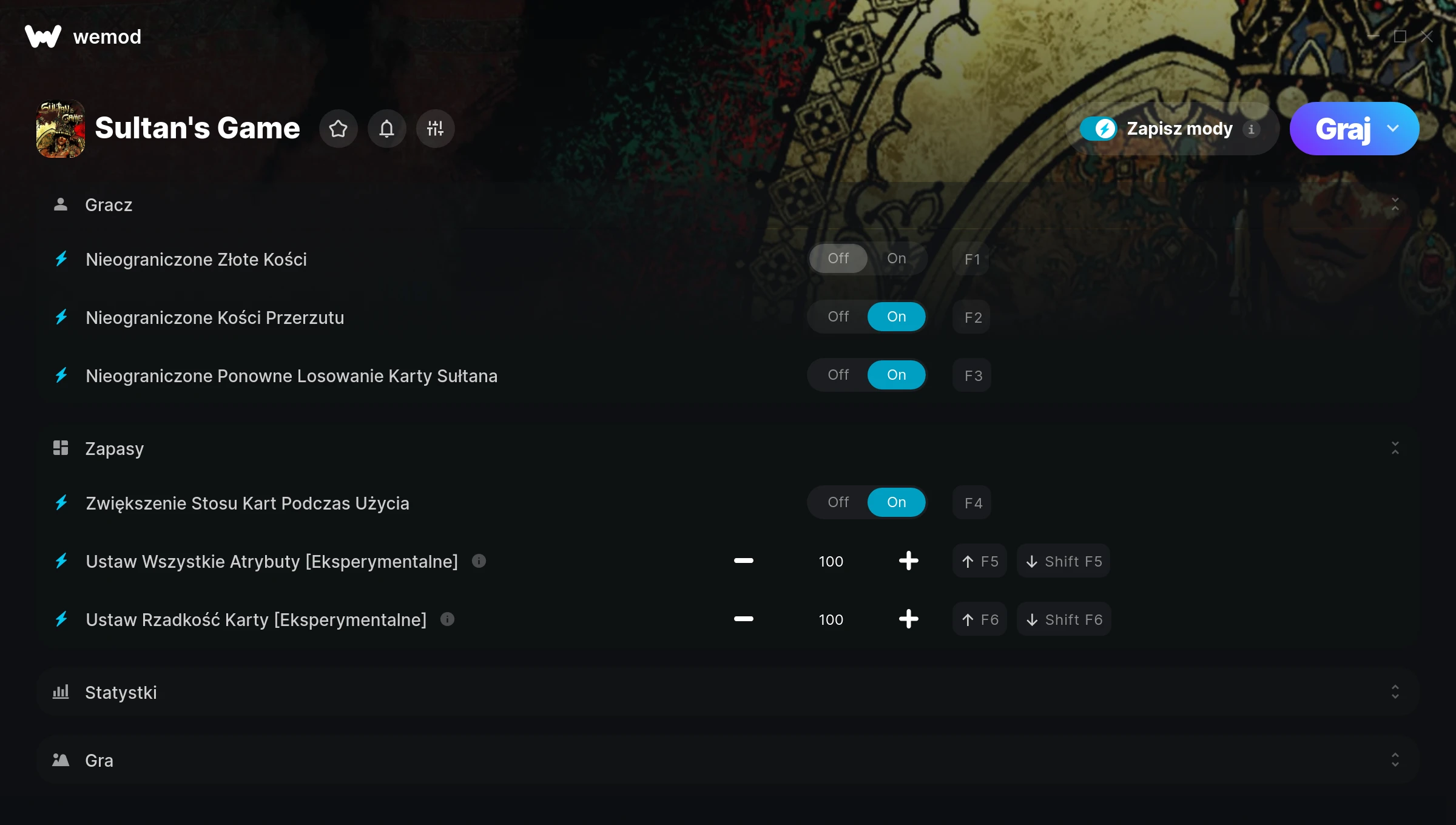The width and height of the screenshot is (1456, 825).
Task: Click the Graj play button
Action: pos(1343,129)
